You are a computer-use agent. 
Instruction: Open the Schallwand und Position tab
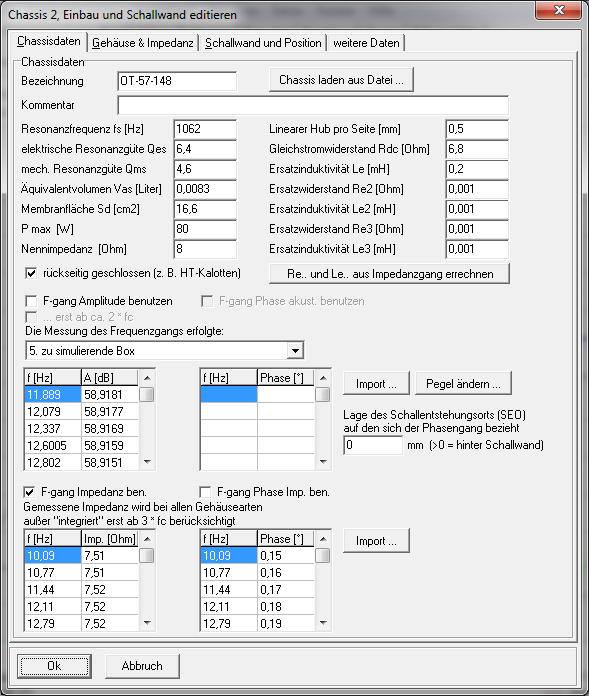(x=263, y=43)
